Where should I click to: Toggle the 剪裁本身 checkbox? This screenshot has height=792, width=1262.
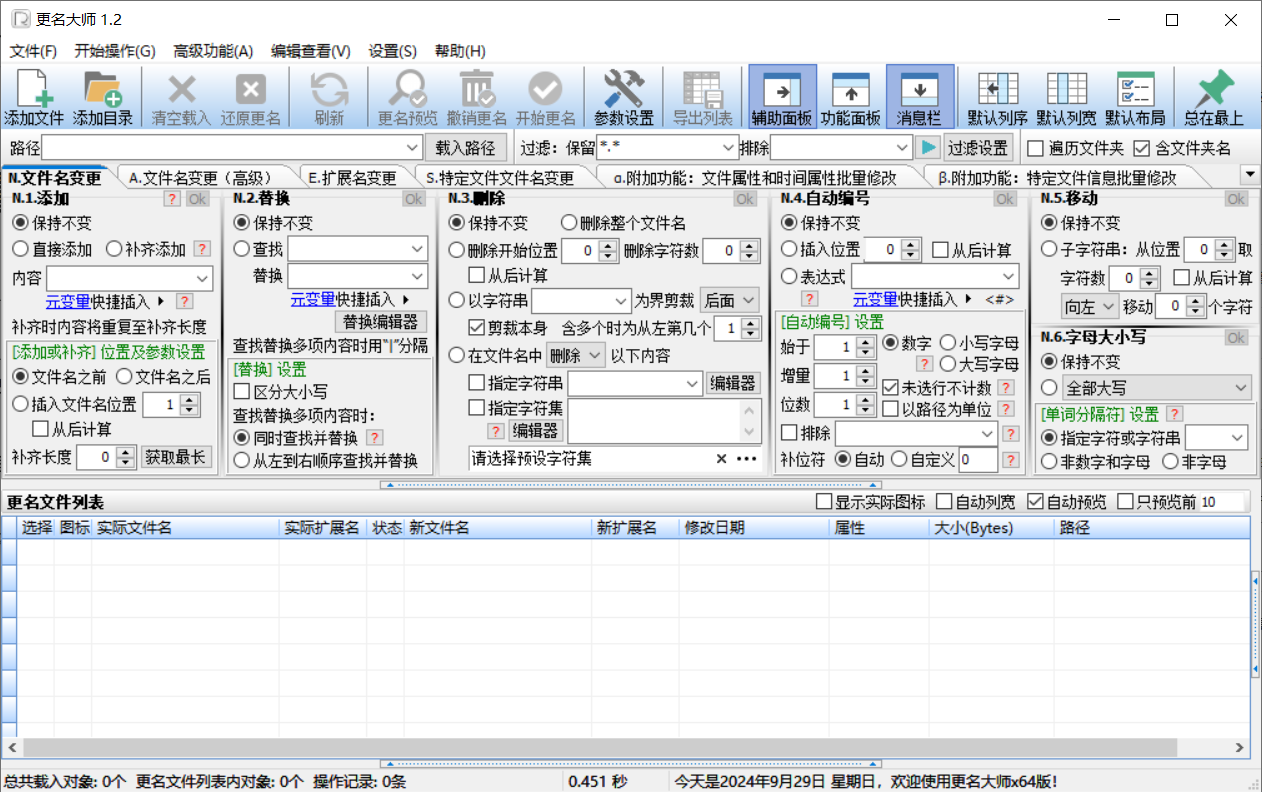tap(476, 327)
